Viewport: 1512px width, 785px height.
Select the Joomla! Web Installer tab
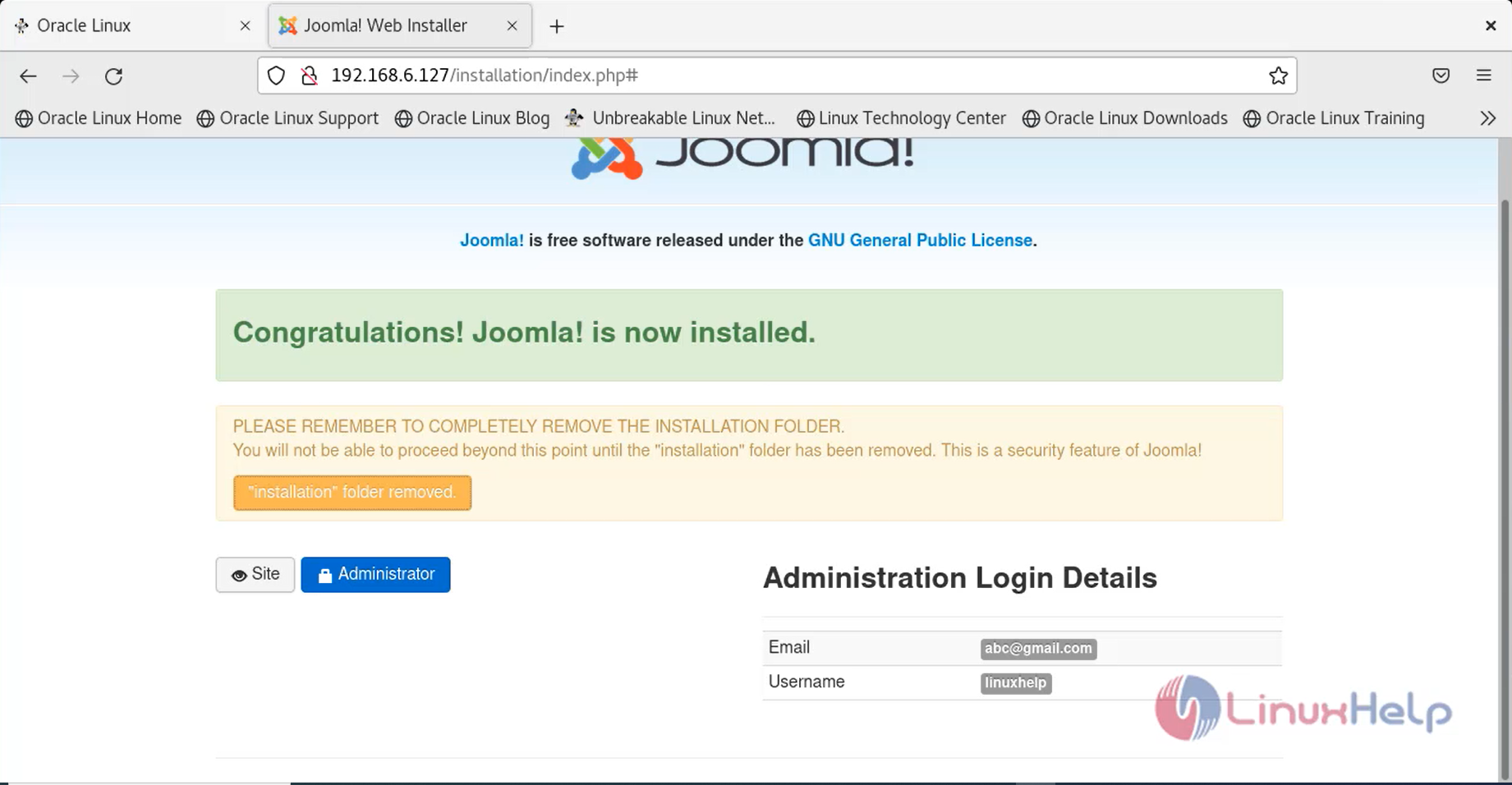[x=400, y=25]
